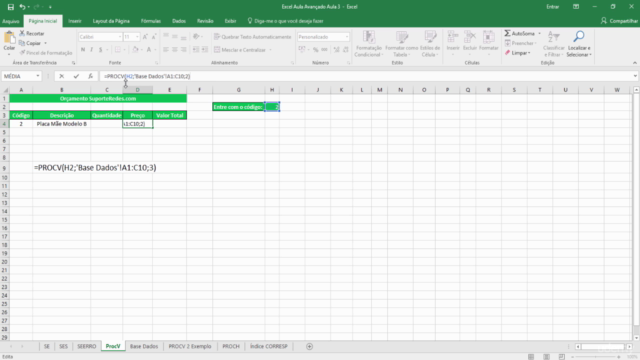640x360 pixels.
Task: Click Entrar sign-in link
Action: [x=553, y=7]
